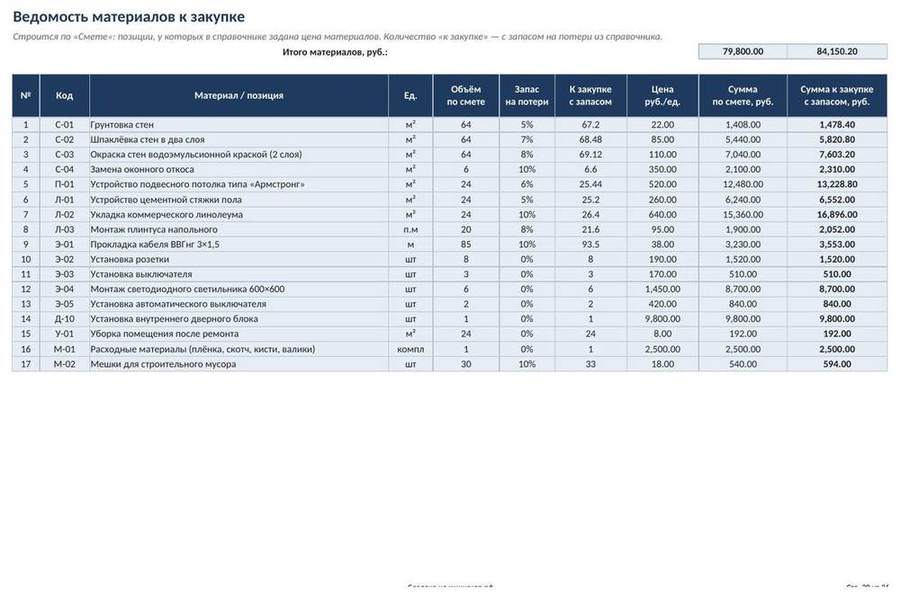
Task: Click the 'Грунтовка стен' row name
Action: 122,125
